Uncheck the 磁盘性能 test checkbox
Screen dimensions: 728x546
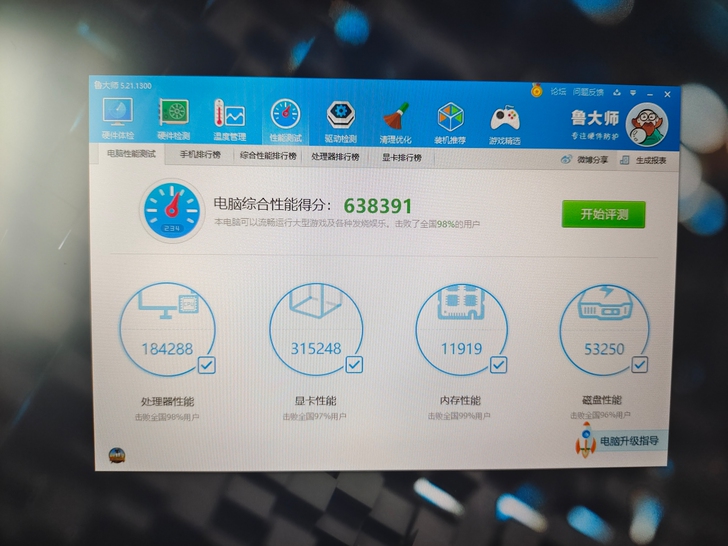(639, 364)
